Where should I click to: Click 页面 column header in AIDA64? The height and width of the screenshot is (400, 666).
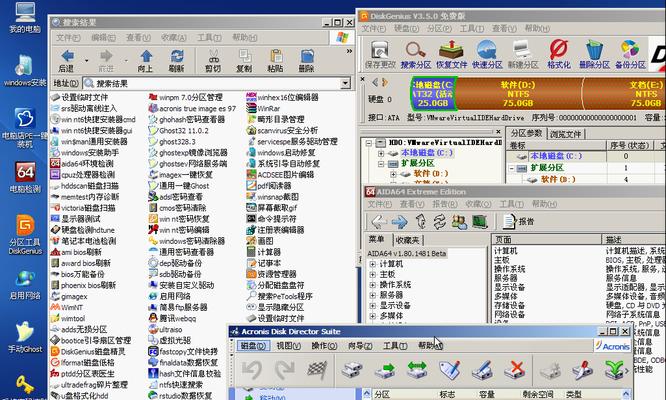[x=547, y=239]
